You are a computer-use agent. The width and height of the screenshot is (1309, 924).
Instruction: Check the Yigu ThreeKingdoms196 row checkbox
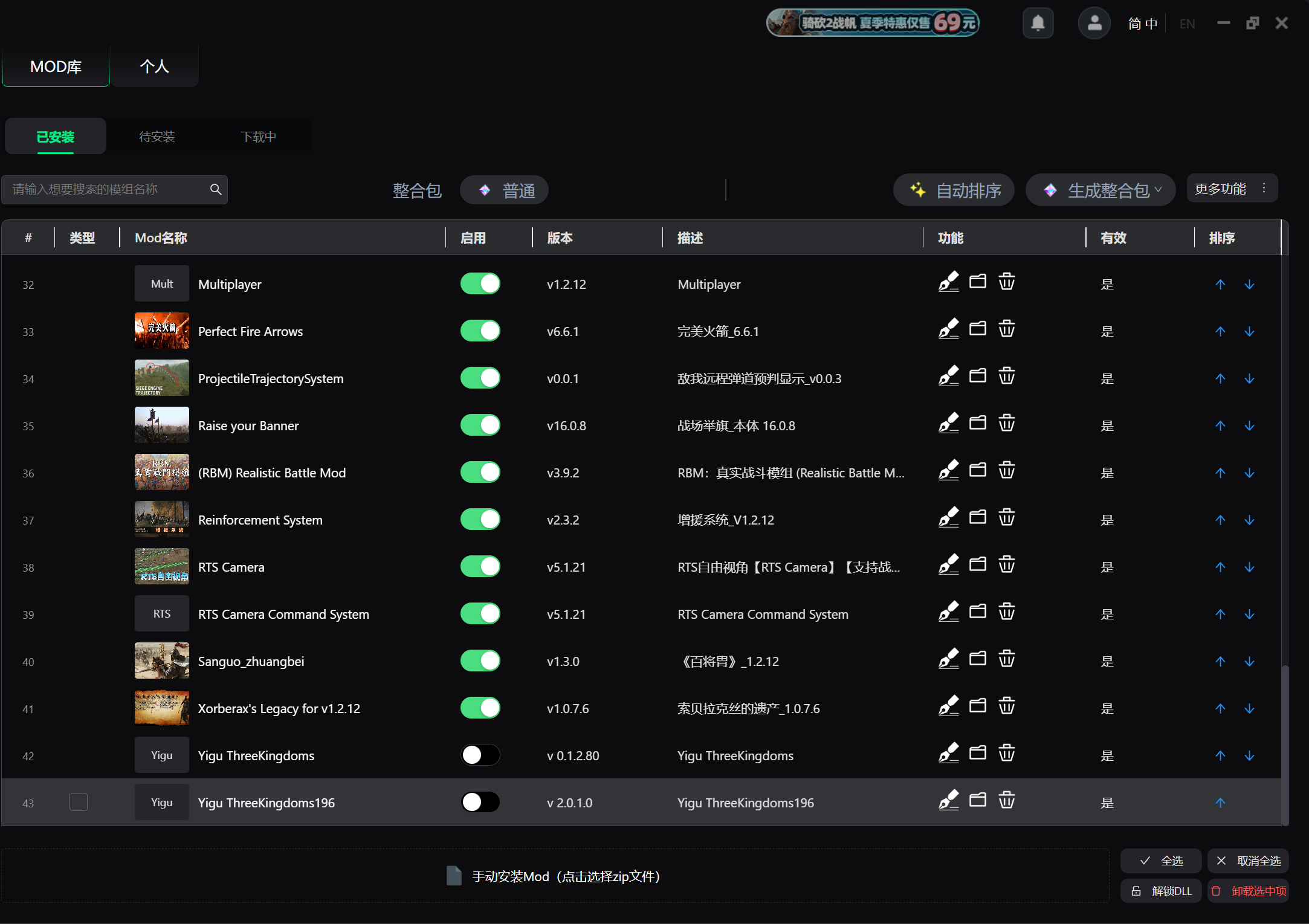click(79, 803)
